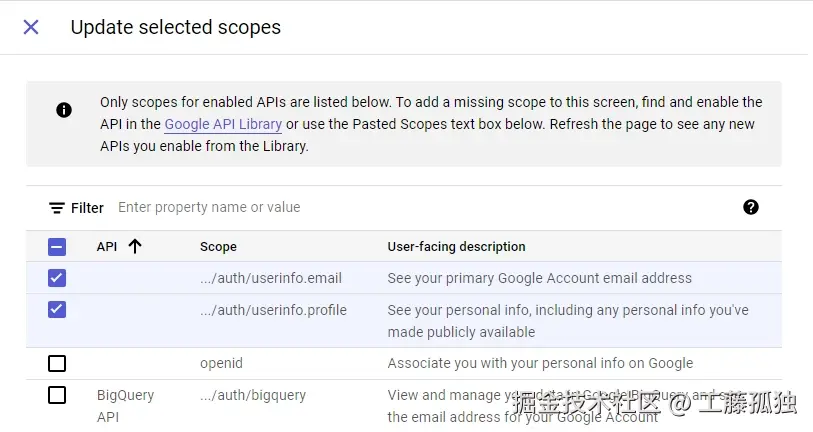The width and height of the screenshot is (813, 432).
Task: Sort by the API column header
Action: tap(107, 246)
